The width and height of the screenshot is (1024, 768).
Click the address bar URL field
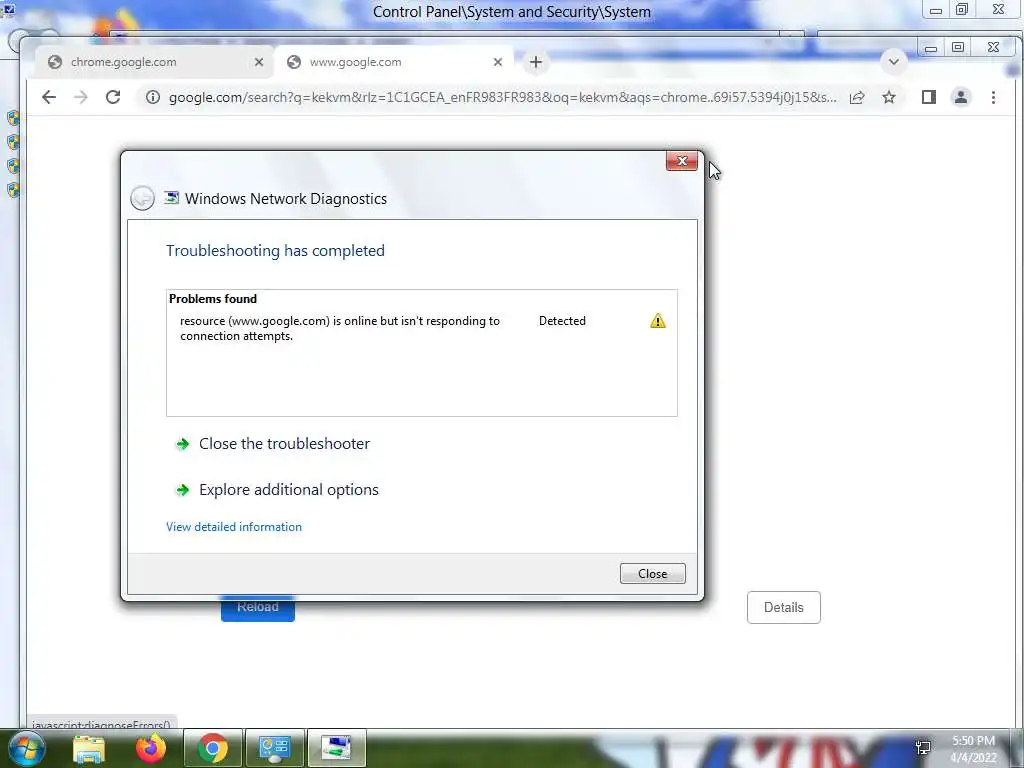click(502, 97)
